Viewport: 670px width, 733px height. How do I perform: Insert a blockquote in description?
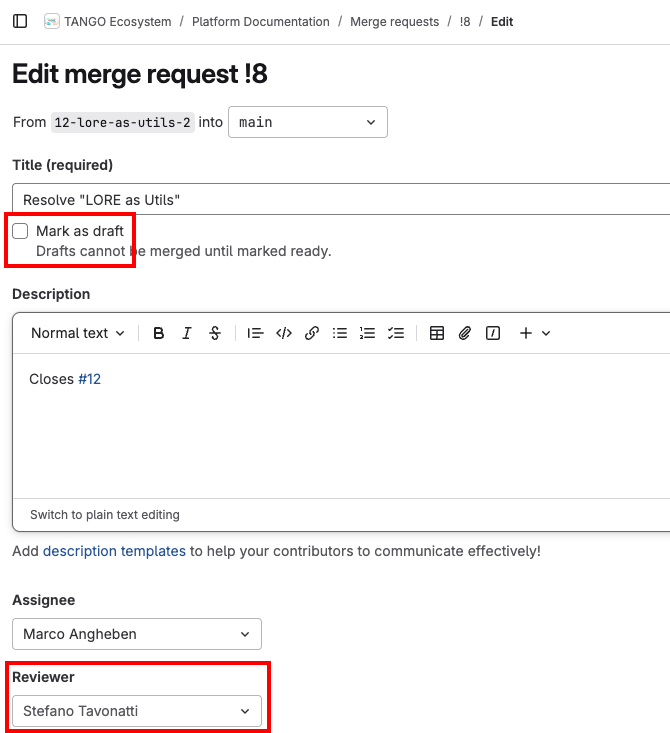(x=255, y=333)
